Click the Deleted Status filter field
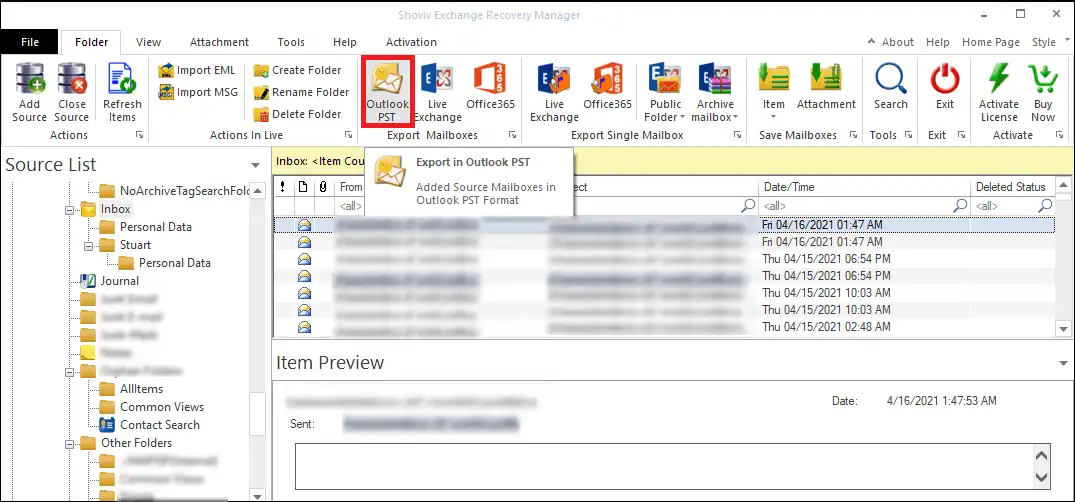This screenshot has height=502, width=1075. (x=1013, y=206)
